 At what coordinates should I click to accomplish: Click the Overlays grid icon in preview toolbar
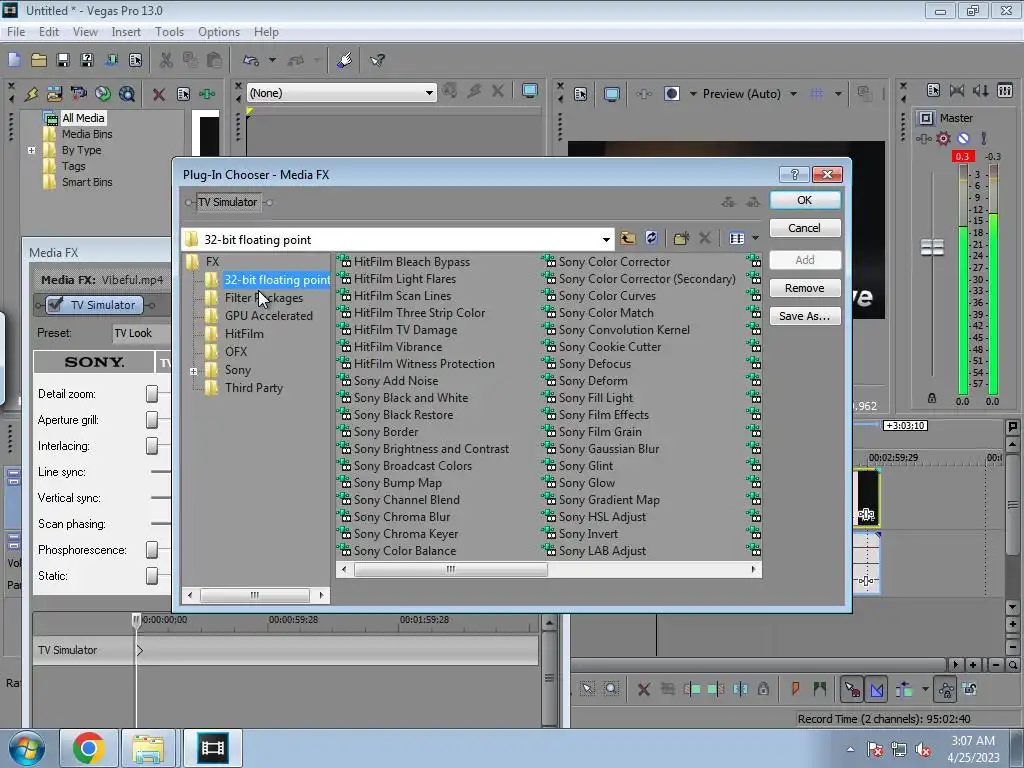point(816,93)
